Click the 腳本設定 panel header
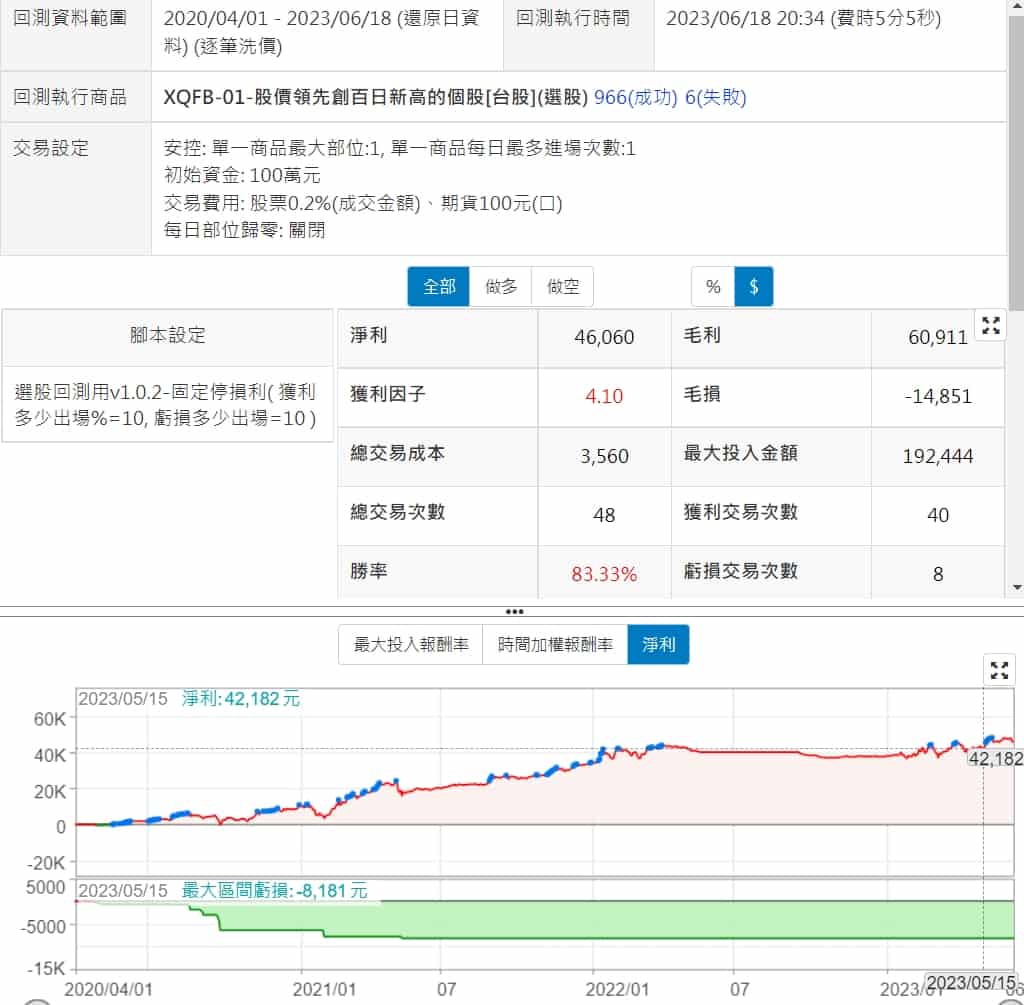The width and height of the screenshot is (1024, 1005). pyautogui.click(x=167, y=336)
